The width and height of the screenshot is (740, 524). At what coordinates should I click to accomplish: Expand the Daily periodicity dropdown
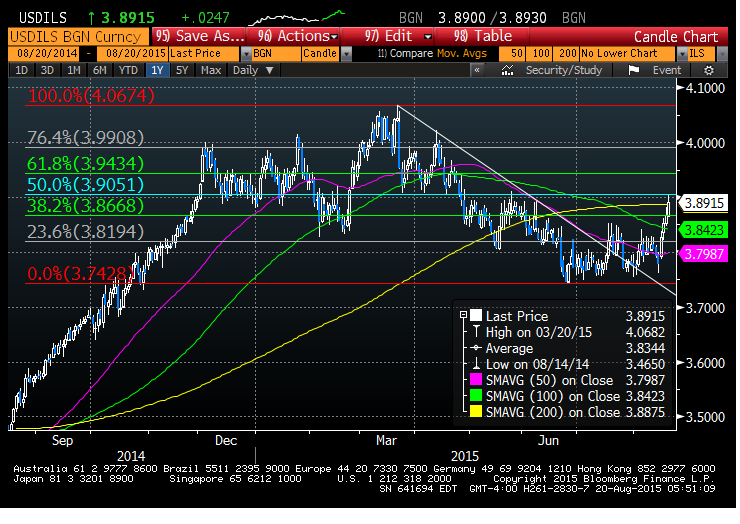pyautogui.click(x=250, y=71)
